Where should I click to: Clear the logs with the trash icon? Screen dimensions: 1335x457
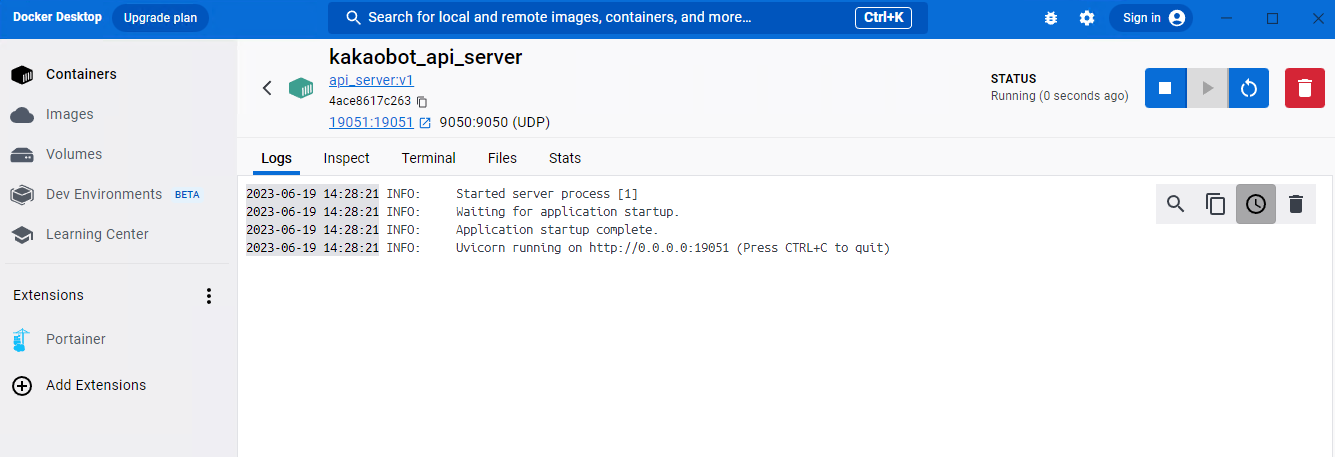1296,204
